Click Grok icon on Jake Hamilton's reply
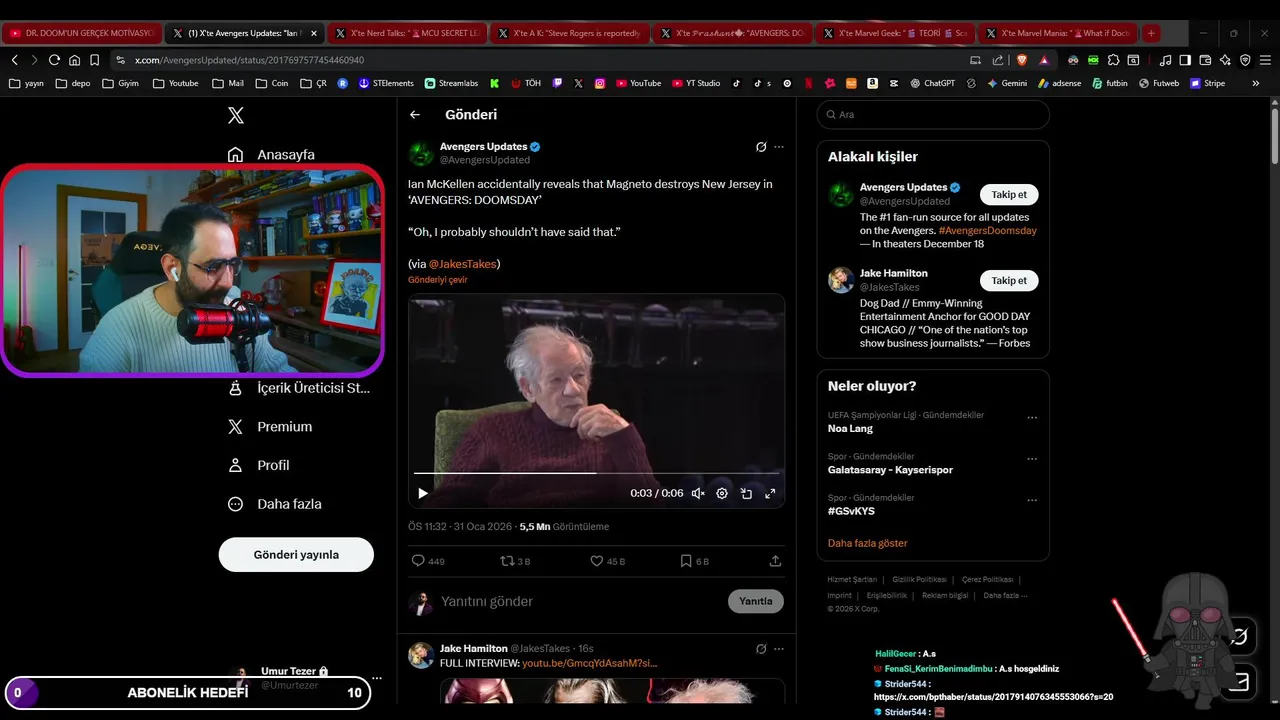 (x=761, y=649)
